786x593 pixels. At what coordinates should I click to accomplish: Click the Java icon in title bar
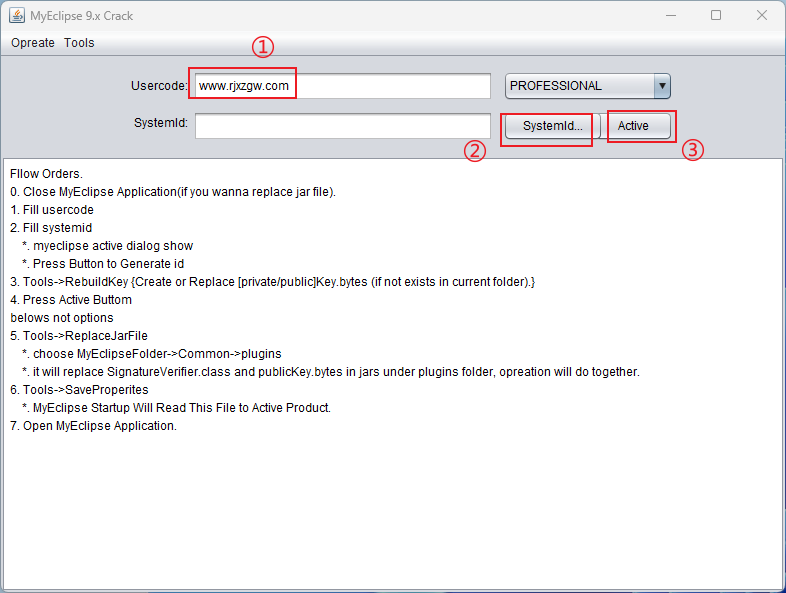17,16
